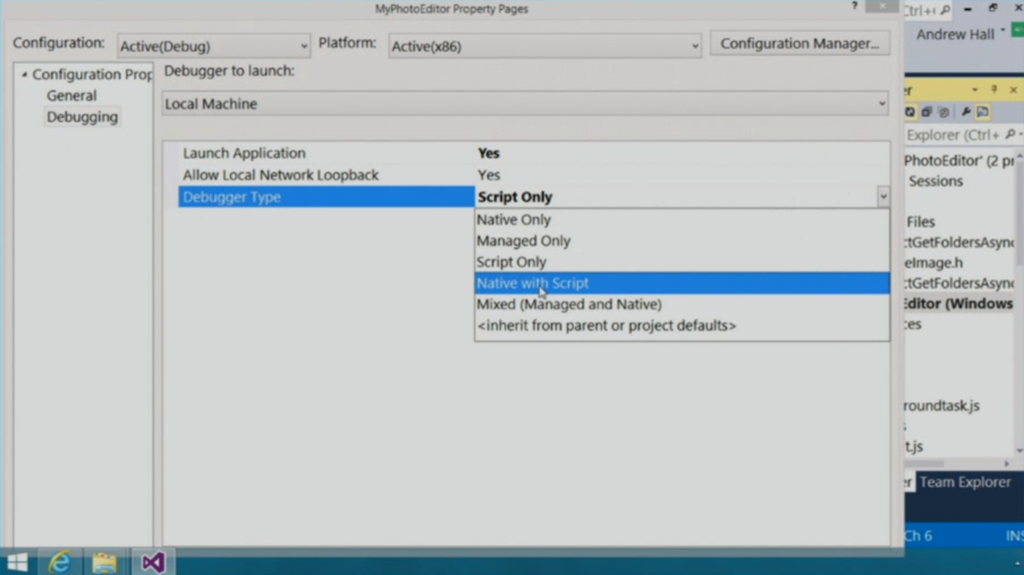This screenshot has height=575, width=1024.
Task: Click the Solution Explorer search magnifier icon
Action: (1010, 135)
